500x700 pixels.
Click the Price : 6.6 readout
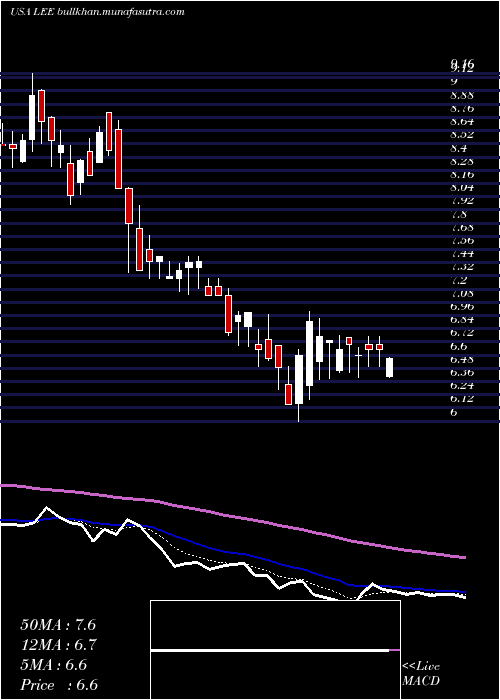[58, 685]
